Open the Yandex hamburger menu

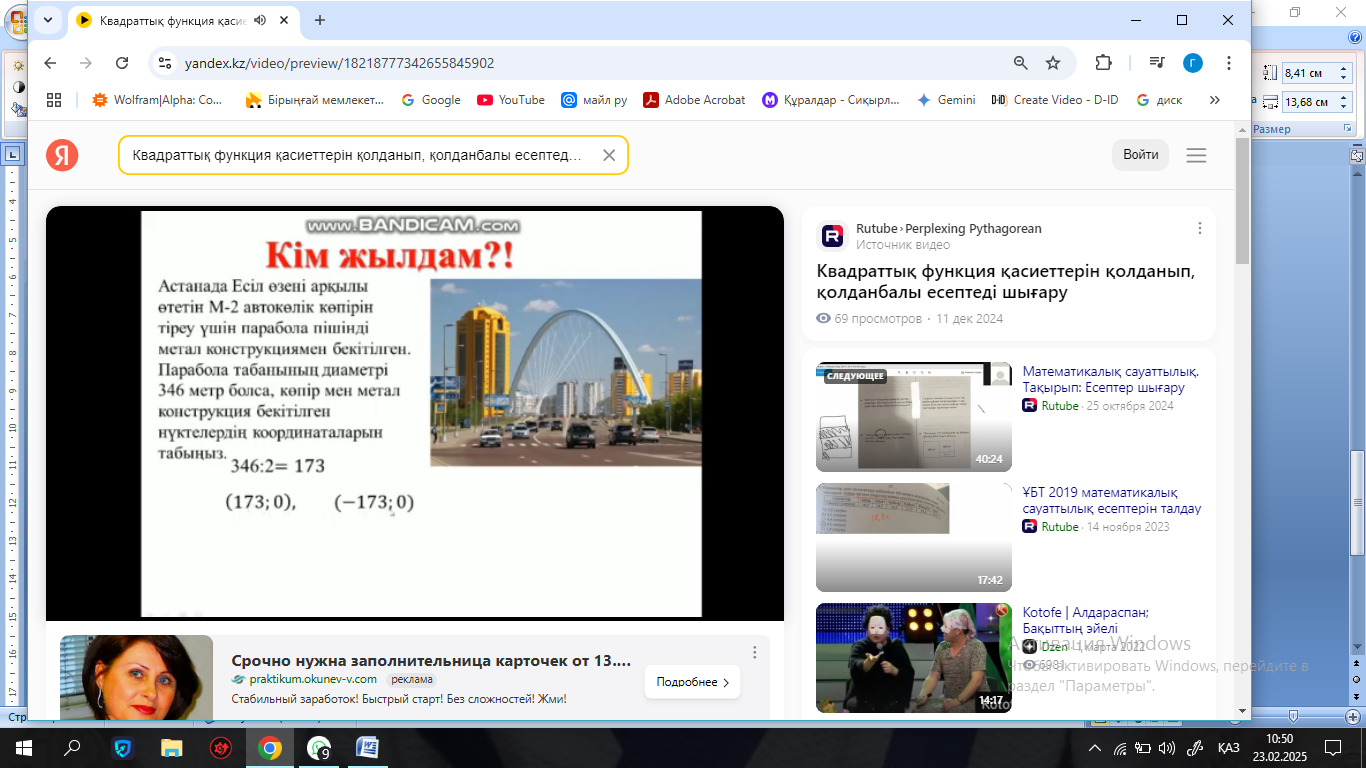pyautogui.click(x=1196, y=155)
